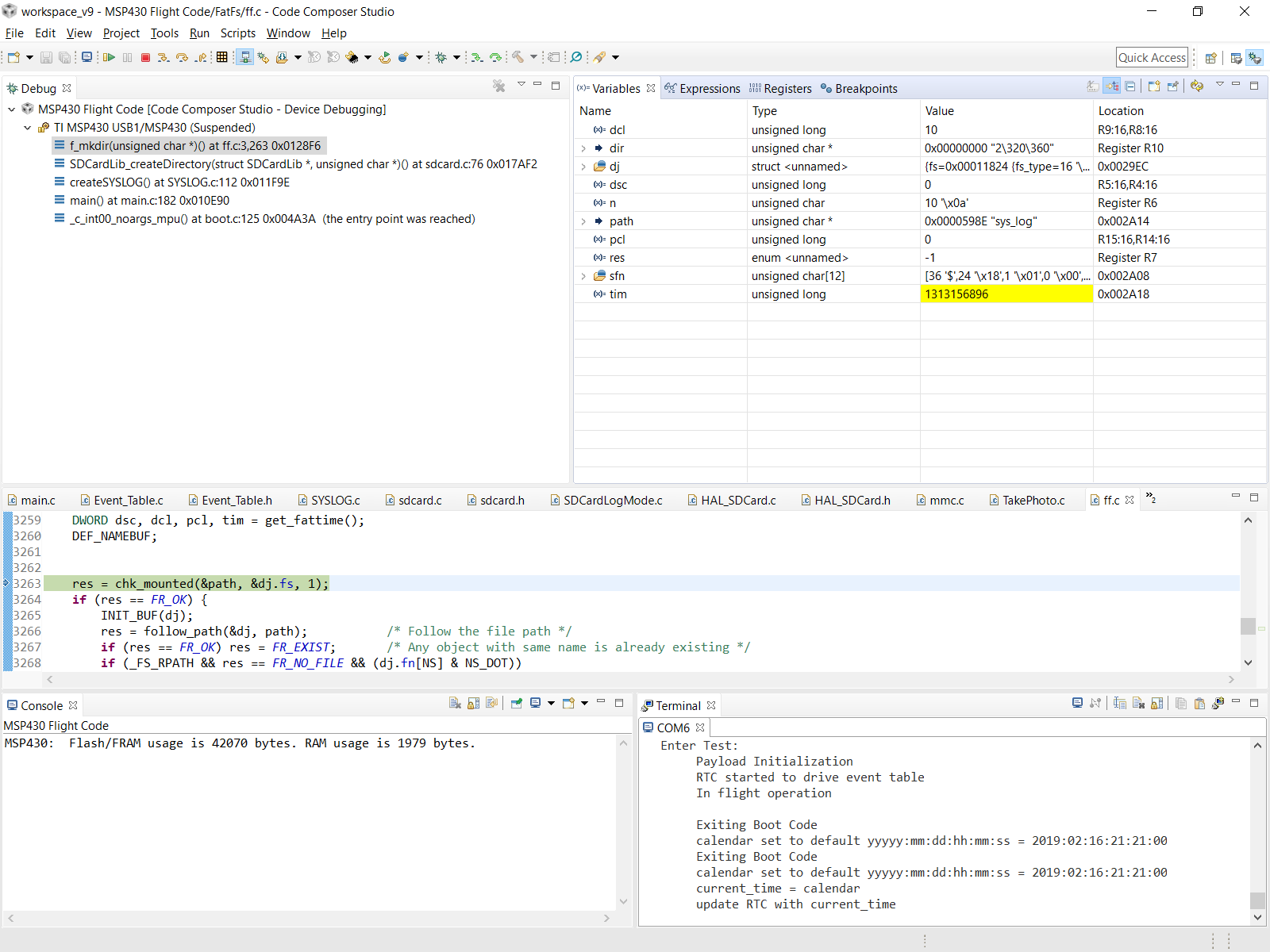Viewport: 1270px width, 952px height.
Task: Click the green Resume button in the toolbar
Action: (x=109, y=57)
